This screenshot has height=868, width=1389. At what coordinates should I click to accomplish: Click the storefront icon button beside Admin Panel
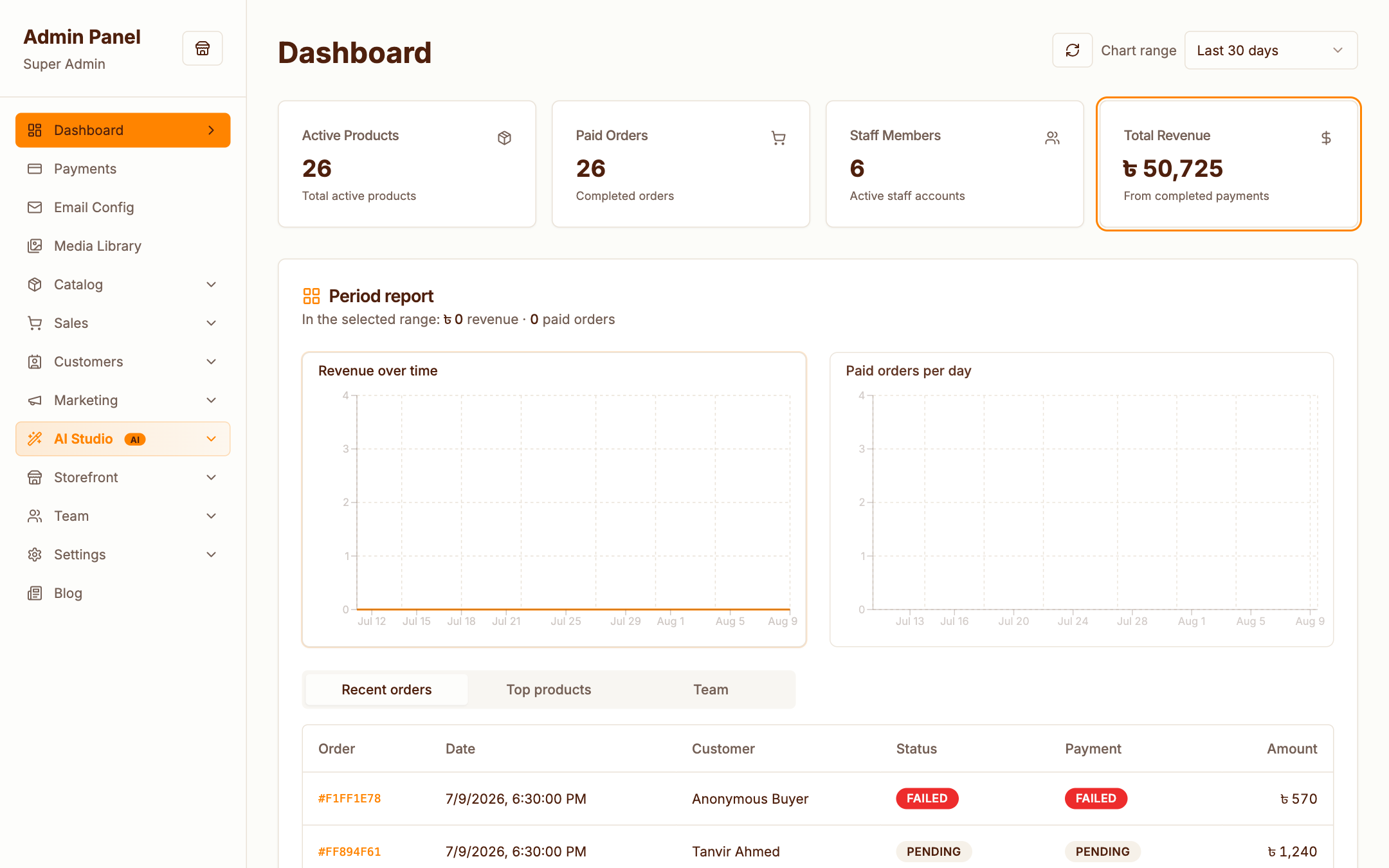click(203, 48)
